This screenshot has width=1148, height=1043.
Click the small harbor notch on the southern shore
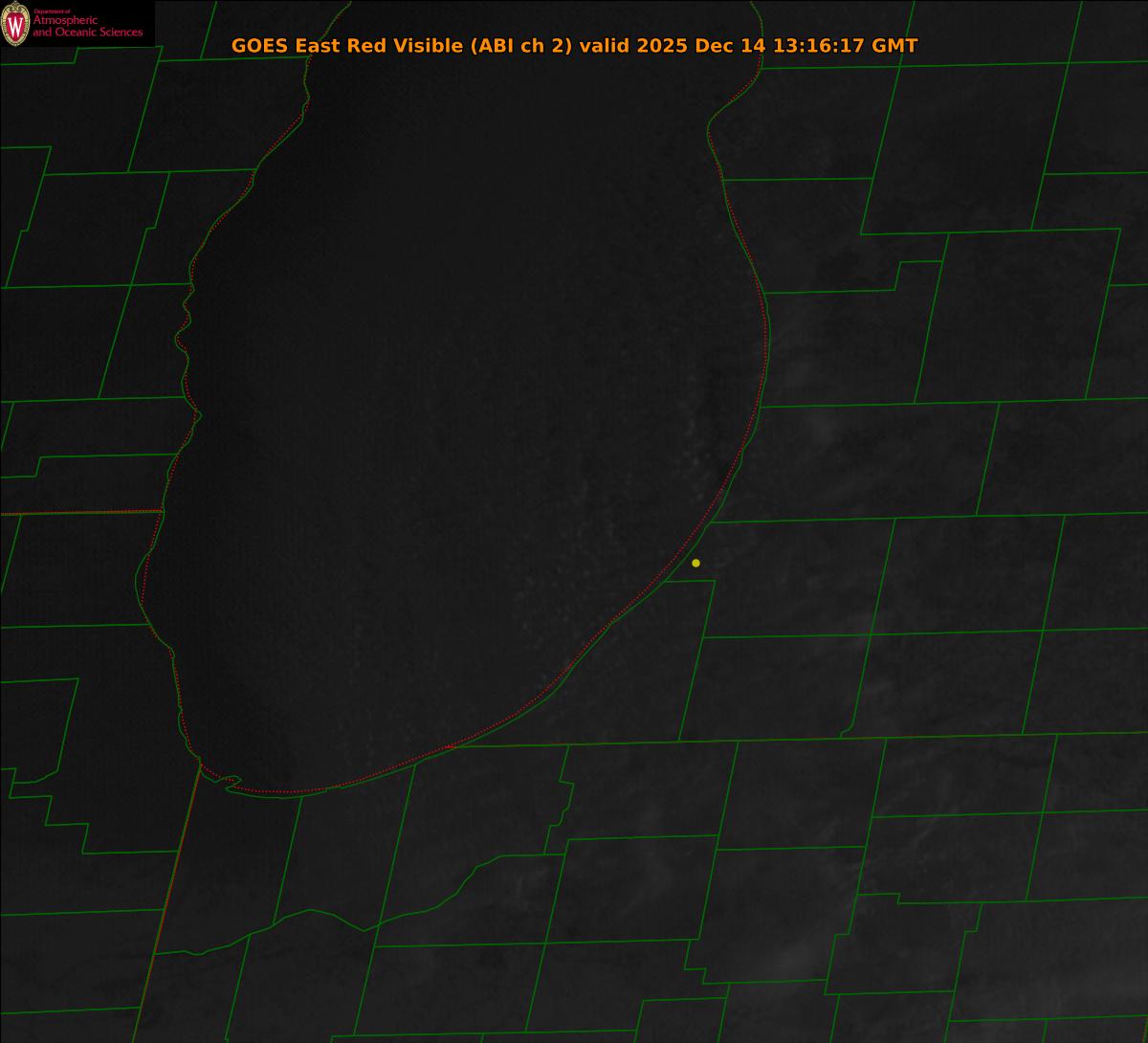coord(232,781)
